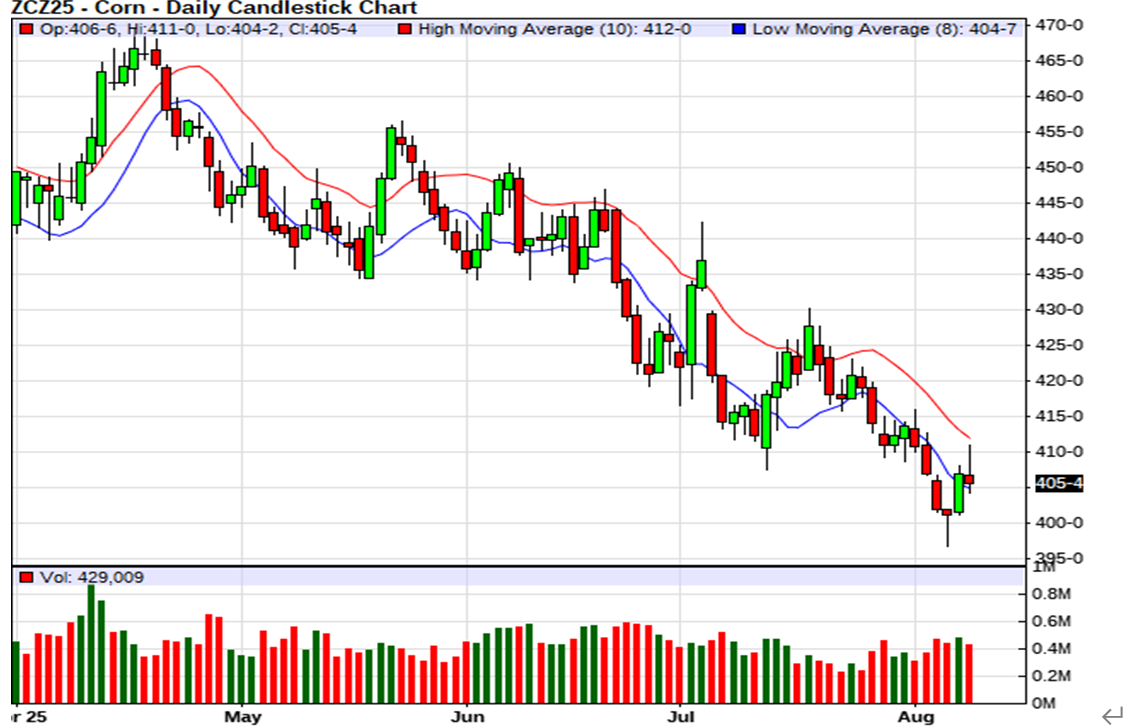Click the High Moving Average red legend square

405,29
